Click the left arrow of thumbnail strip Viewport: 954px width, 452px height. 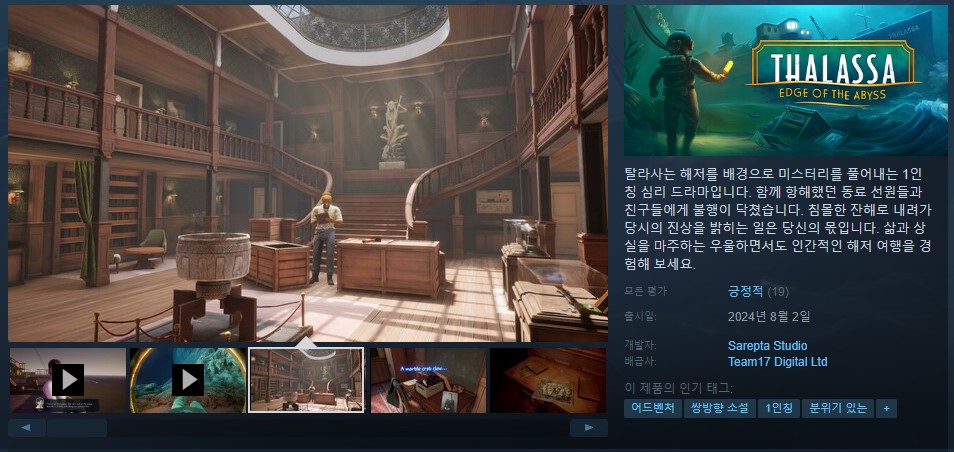27,428
